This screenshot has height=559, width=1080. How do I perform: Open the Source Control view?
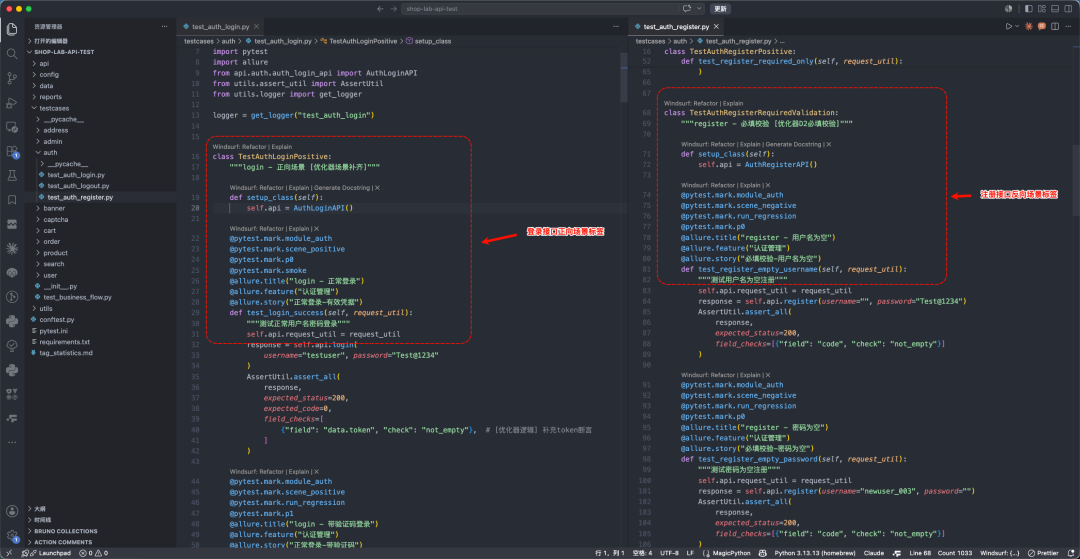tap(12, 78)
